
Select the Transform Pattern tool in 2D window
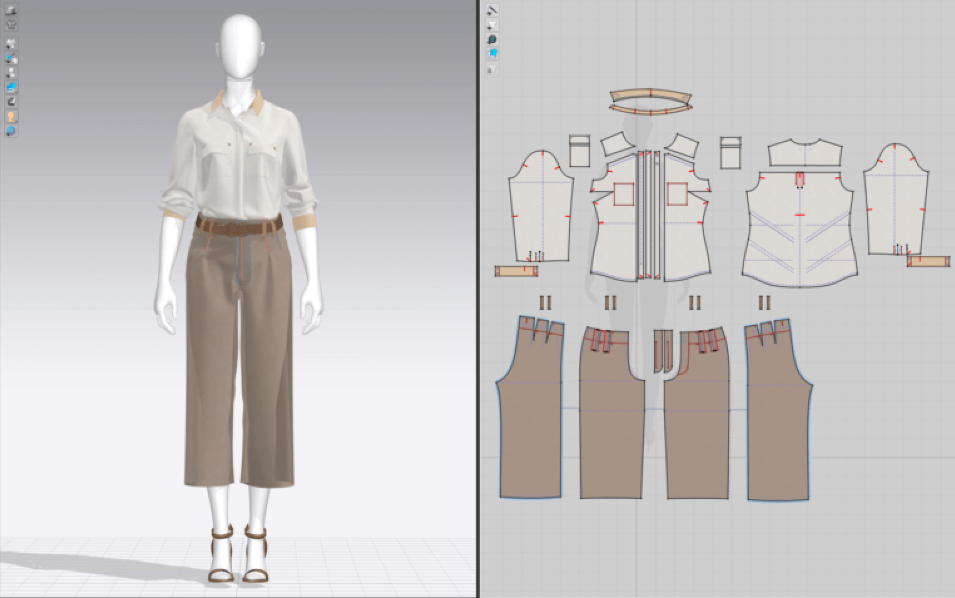coord(494,23)
